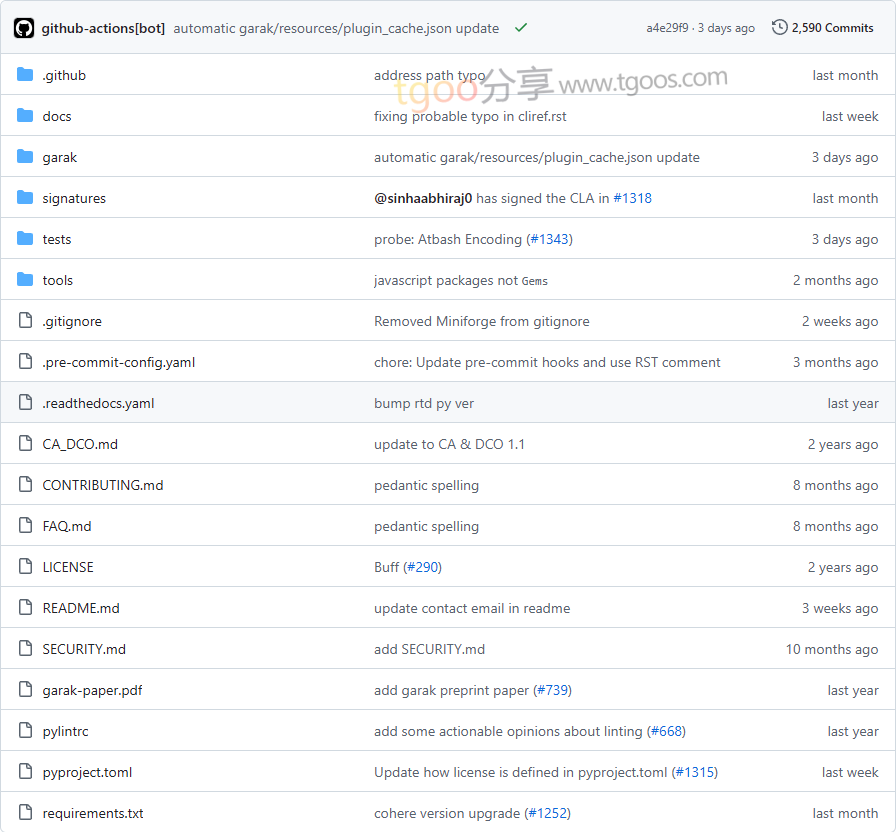Open the CONTRIBUTING.md file name

pyautogui.click(x=103, y=485)
